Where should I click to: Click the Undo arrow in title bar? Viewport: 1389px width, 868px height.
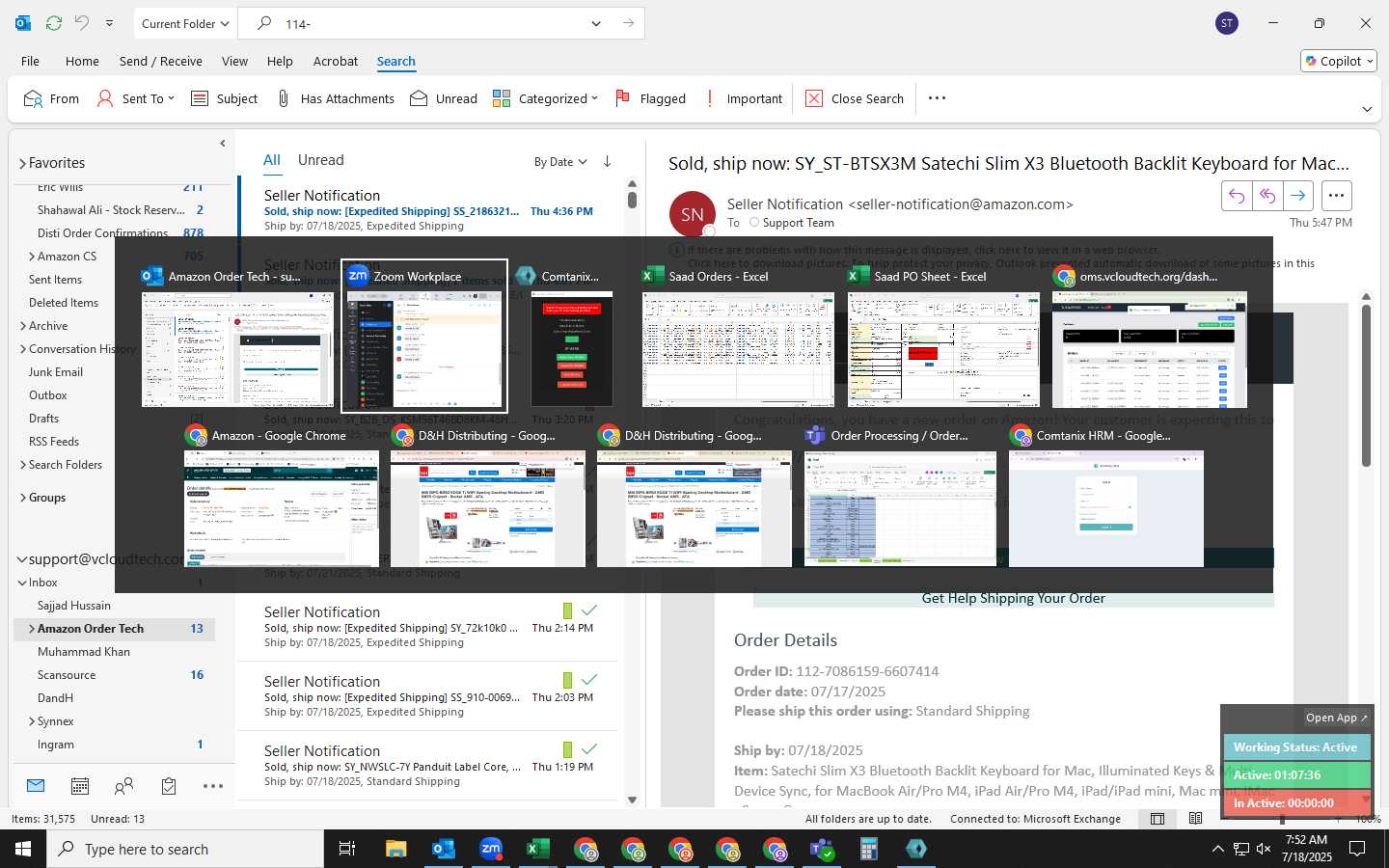pos(82,23)
